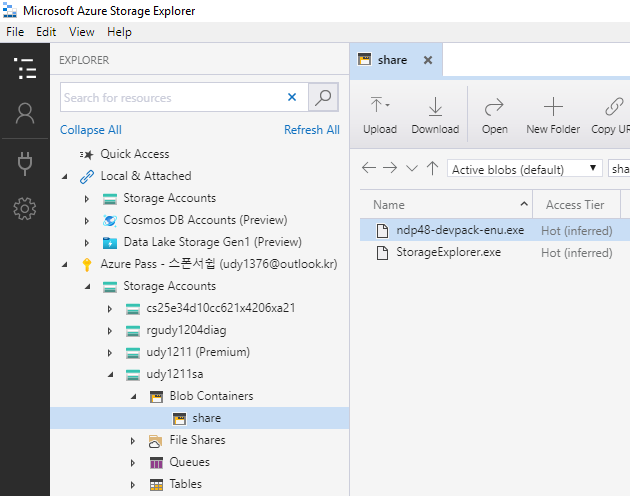Open the Explorer panel icon in sidebar

click(25, 68)
